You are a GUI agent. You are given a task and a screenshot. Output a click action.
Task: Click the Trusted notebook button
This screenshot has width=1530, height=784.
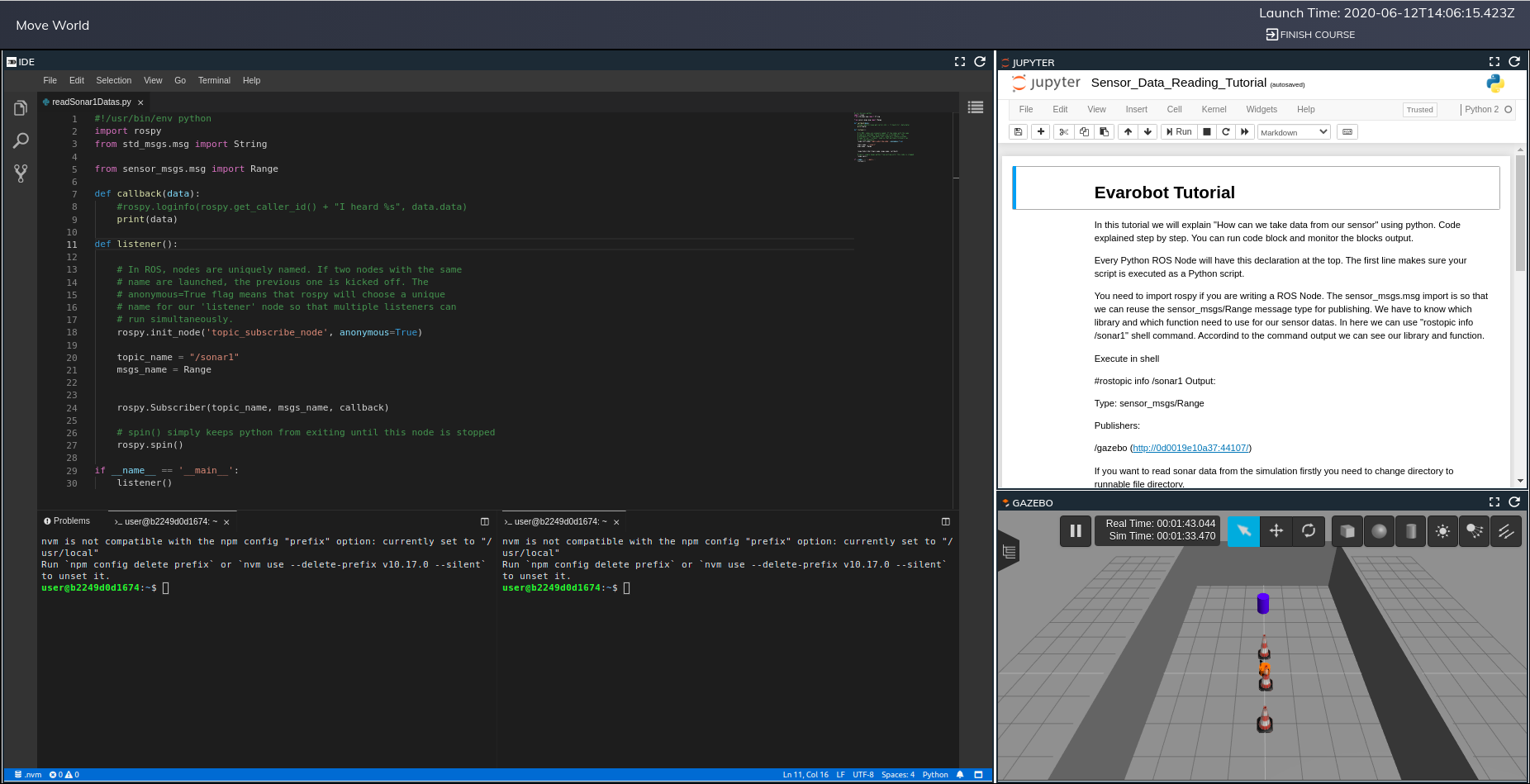point(1419,110)
